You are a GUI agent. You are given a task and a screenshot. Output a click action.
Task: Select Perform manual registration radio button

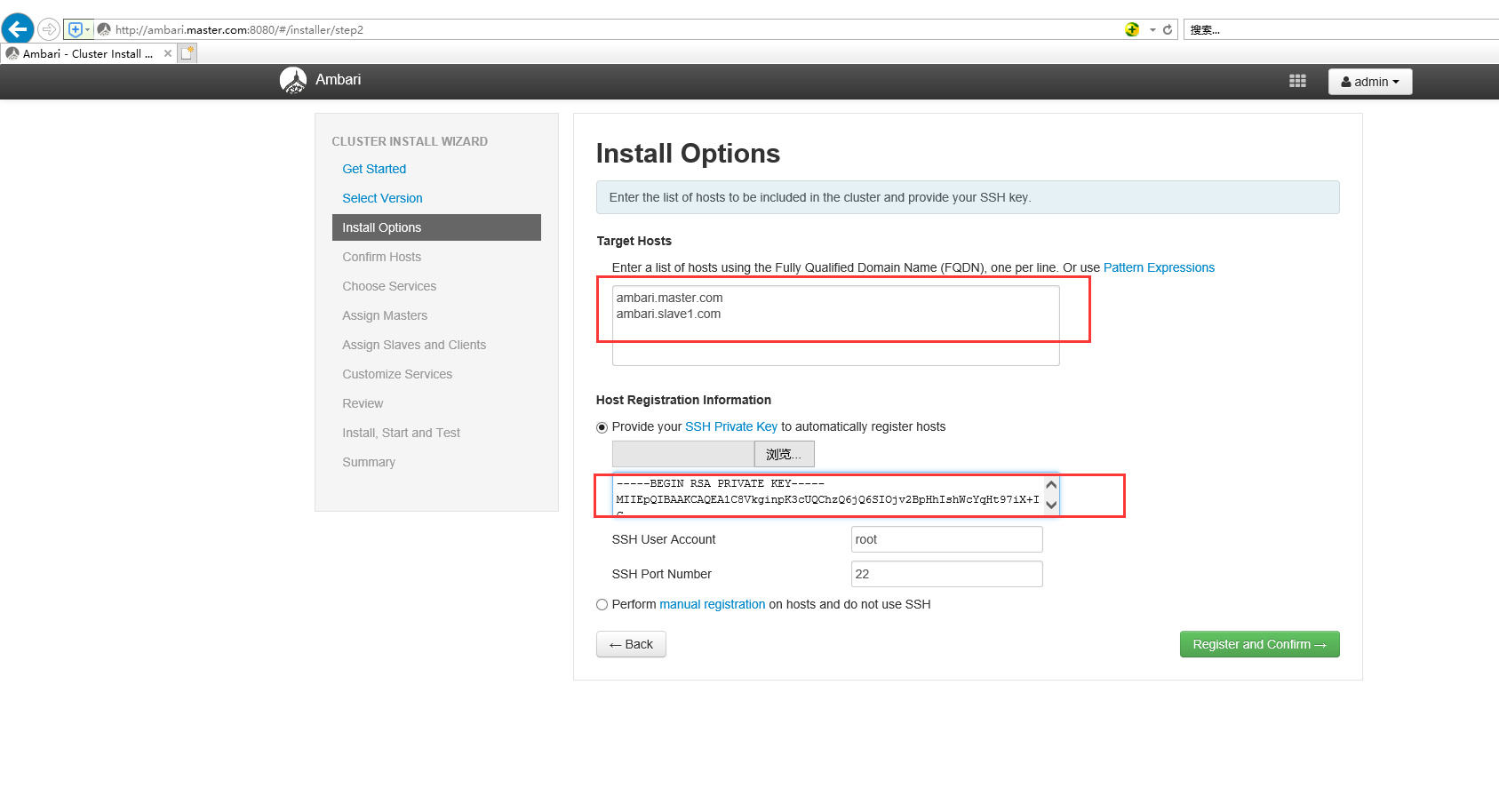(x=602, y=605)
